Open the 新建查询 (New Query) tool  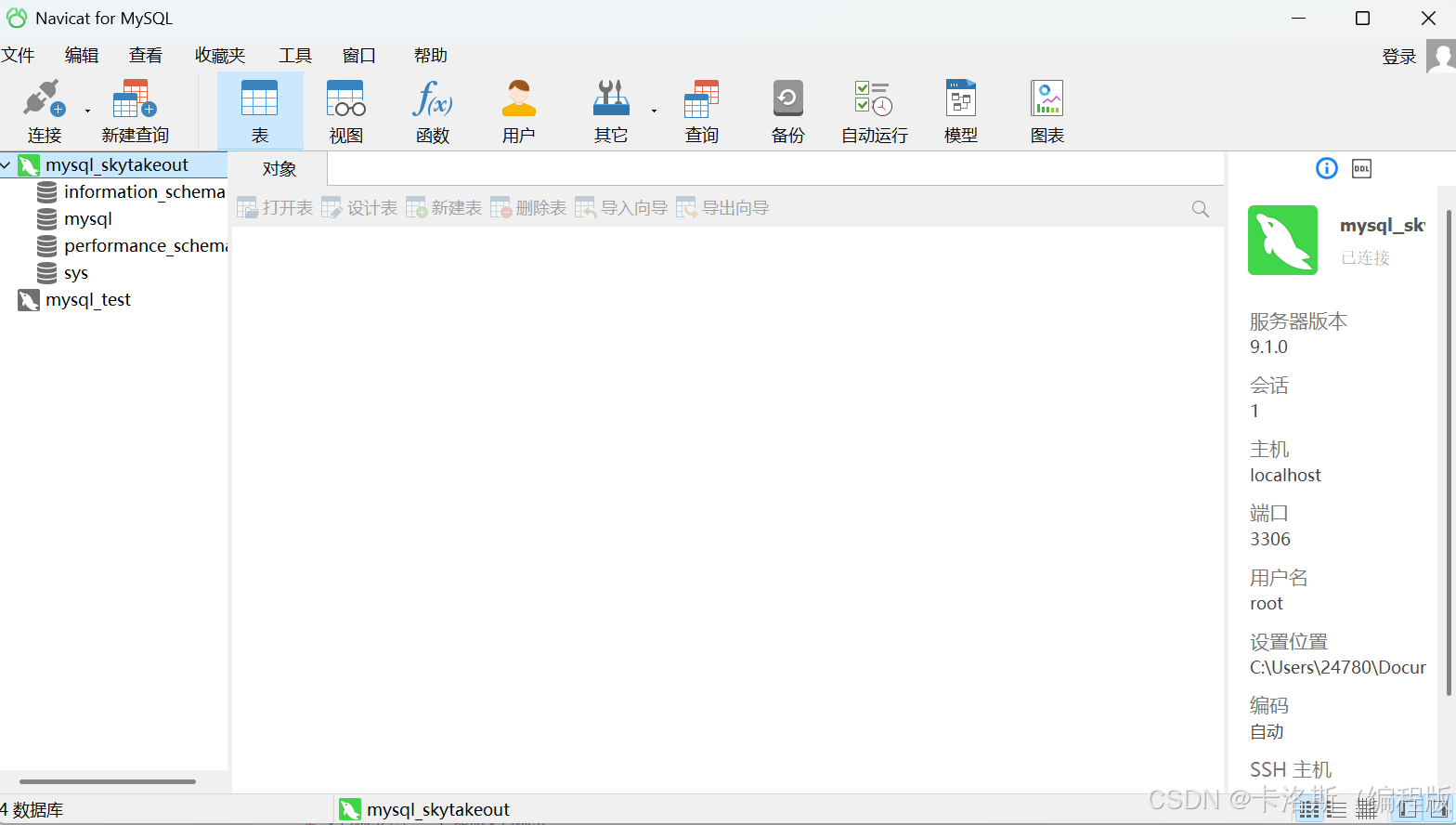135,111
